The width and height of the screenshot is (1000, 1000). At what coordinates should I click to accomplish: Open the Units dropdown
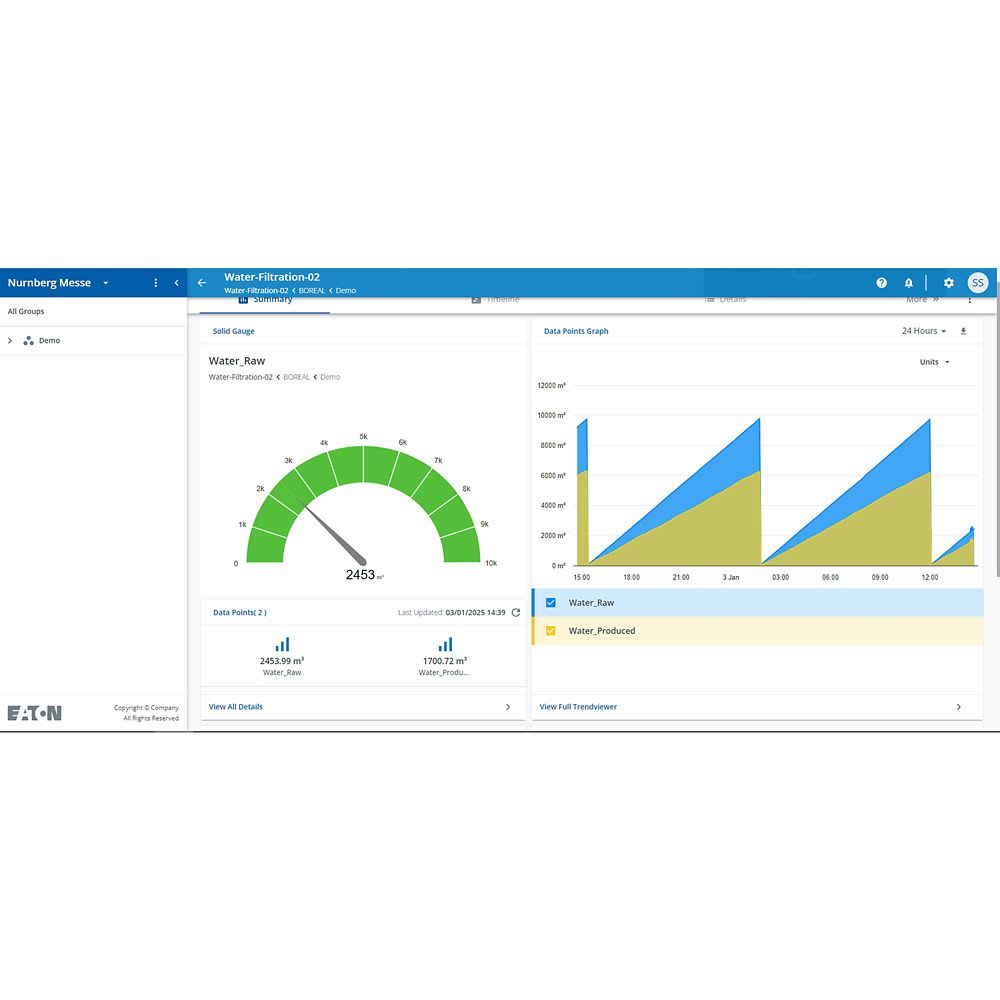pos(934,362)
